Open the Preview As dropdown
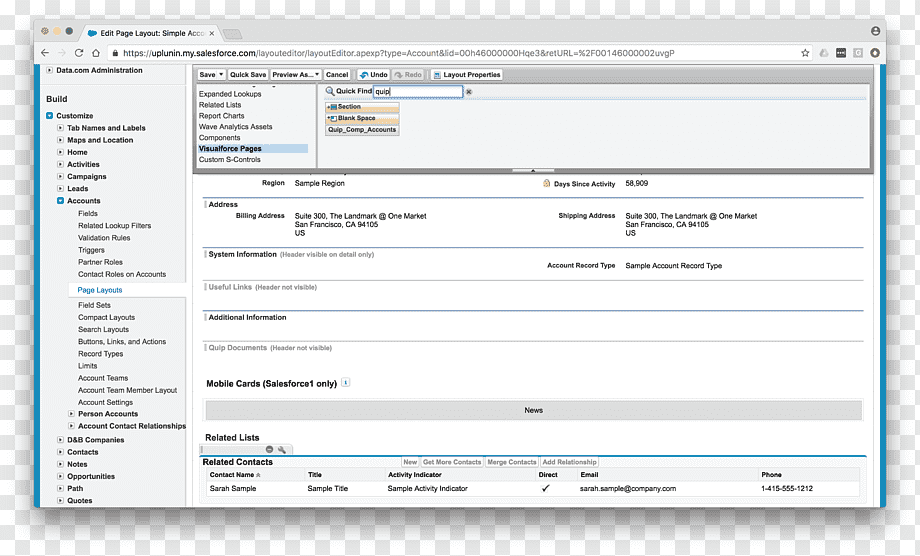Image resolution: width=920 pixels, height=556 pixels. click(296, 74)
